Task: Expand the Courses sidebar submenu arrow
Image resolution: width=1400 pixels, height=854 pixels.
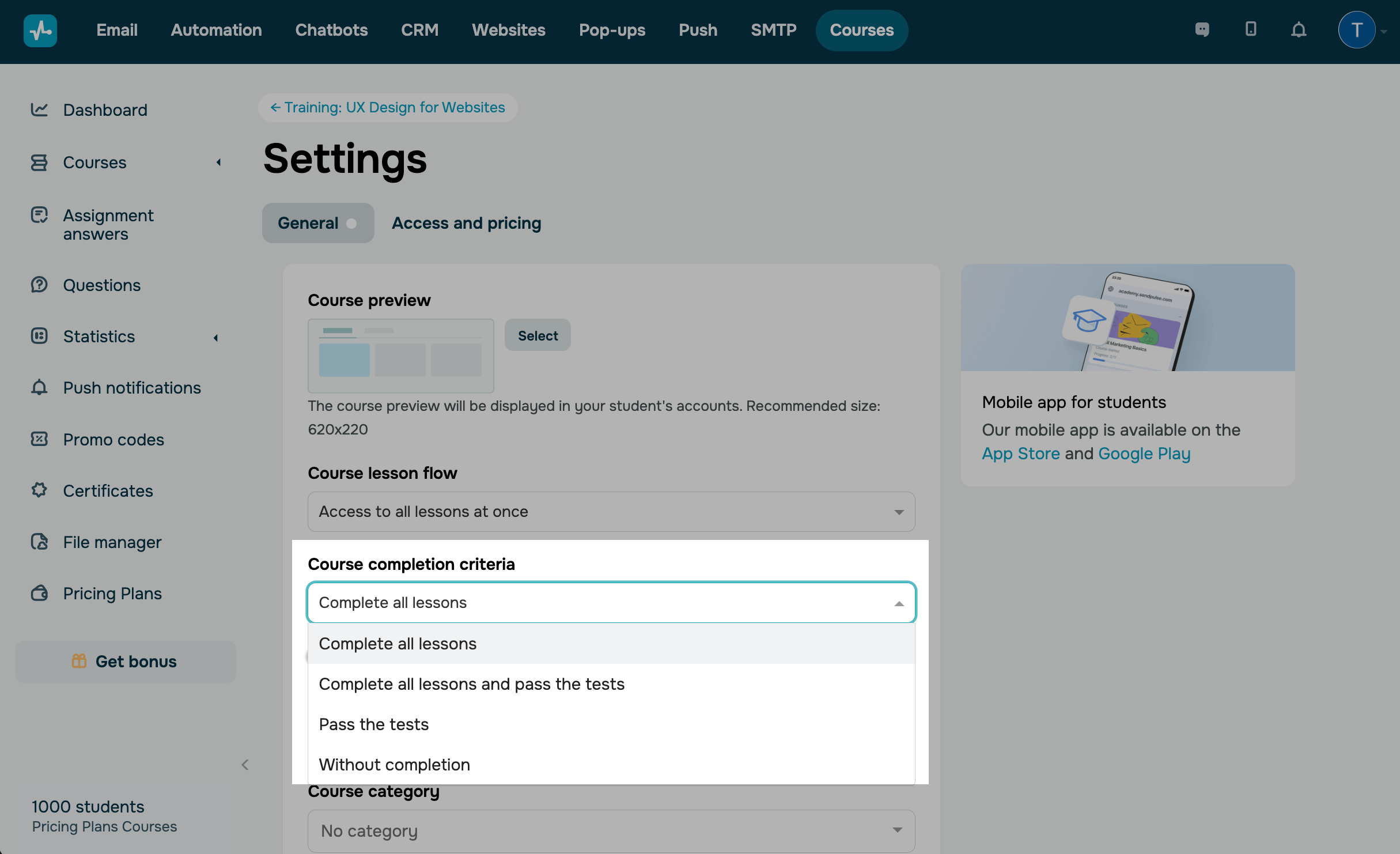Action: click(x=219, y=163)
